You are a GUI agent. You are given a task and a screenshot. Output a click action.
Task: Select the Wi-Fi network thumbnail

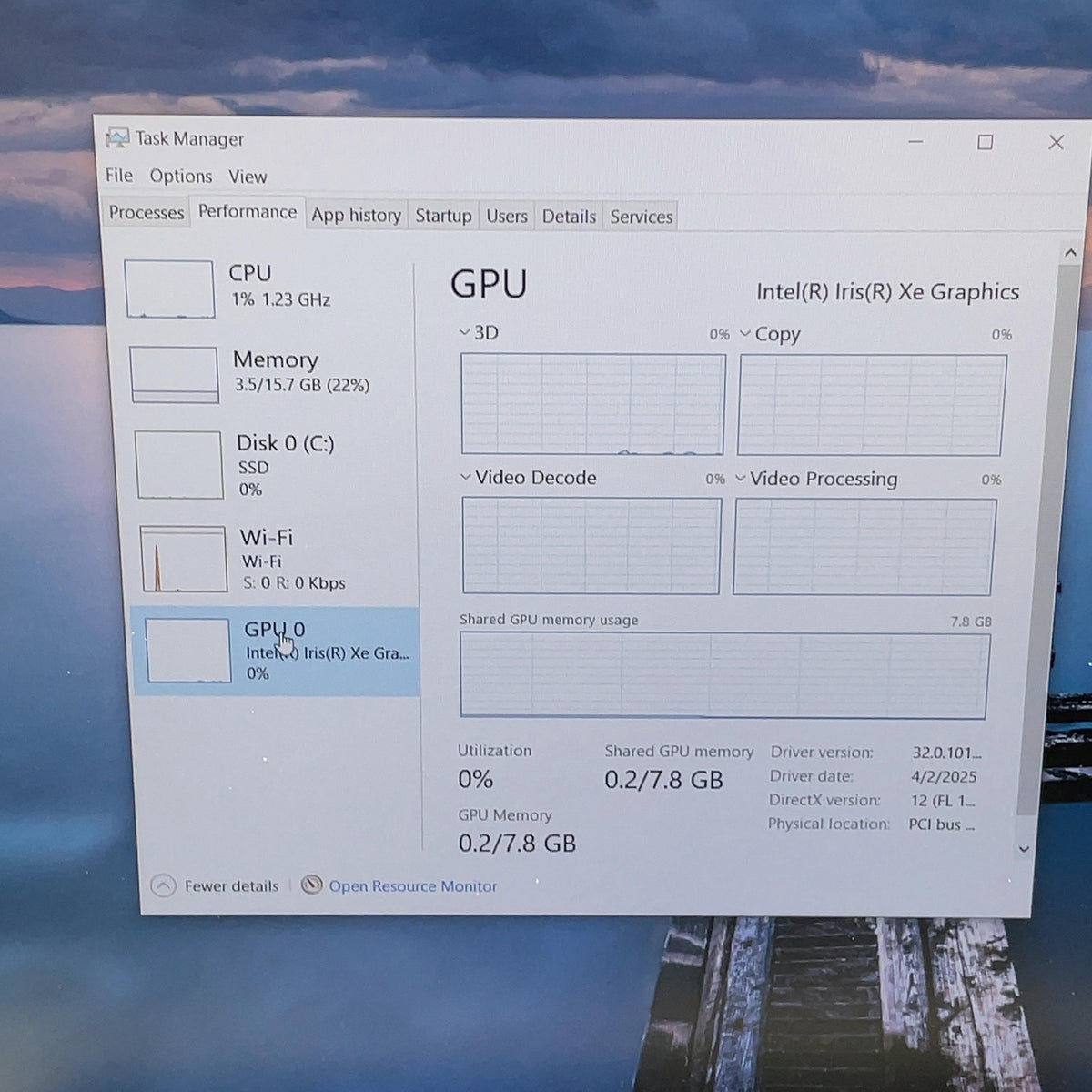pos(184,559)
